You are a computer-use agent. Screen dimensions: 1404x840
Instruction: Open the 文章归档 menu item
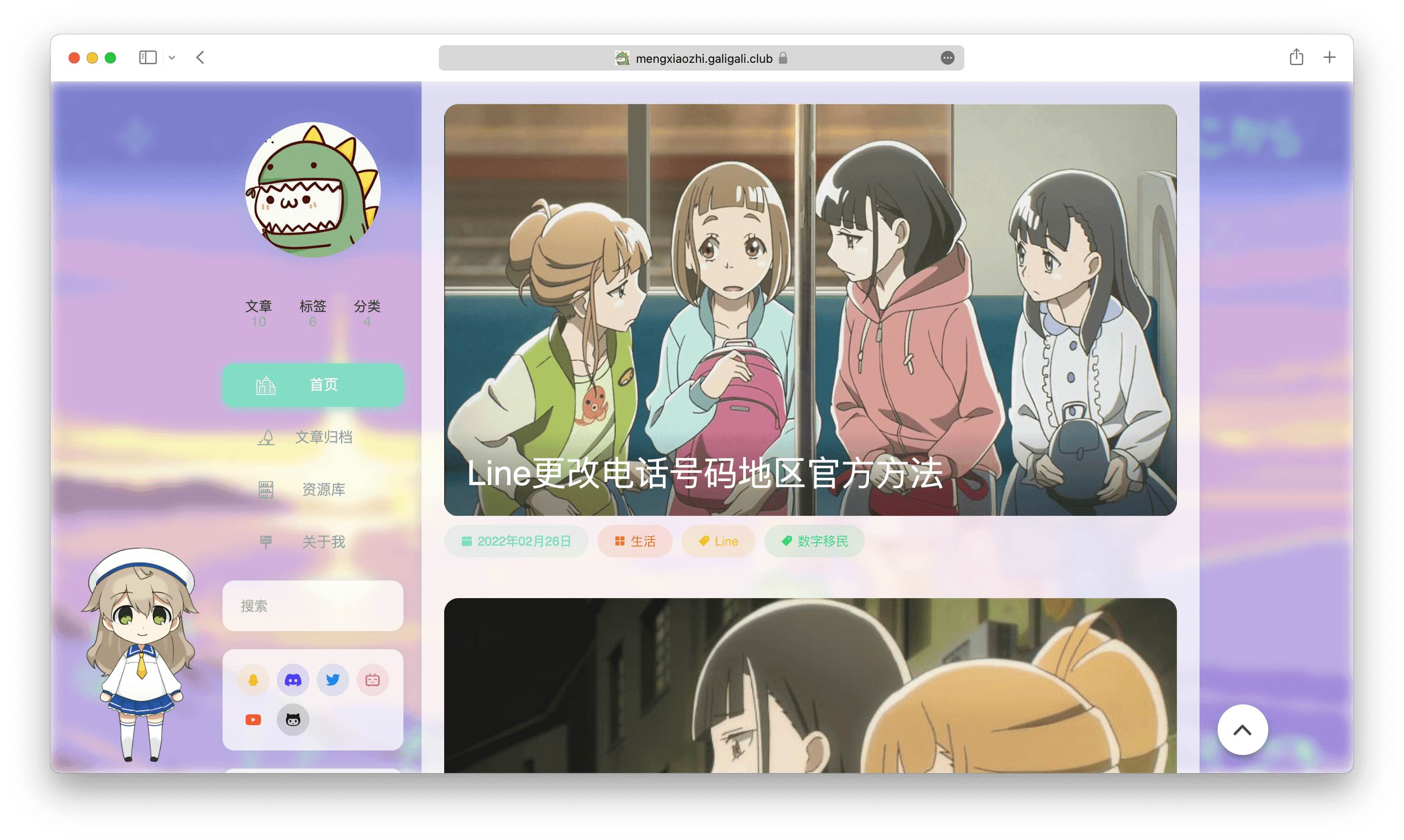pos(313,437)
